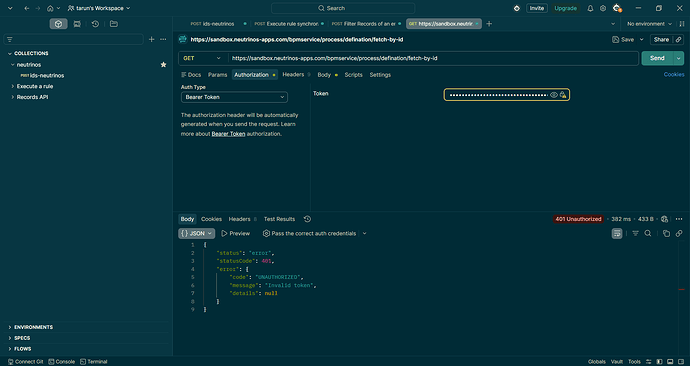The width and height of the screenshot is (690, 366).
Task: Open the Bearer Token help link
Action: (228, 134)
